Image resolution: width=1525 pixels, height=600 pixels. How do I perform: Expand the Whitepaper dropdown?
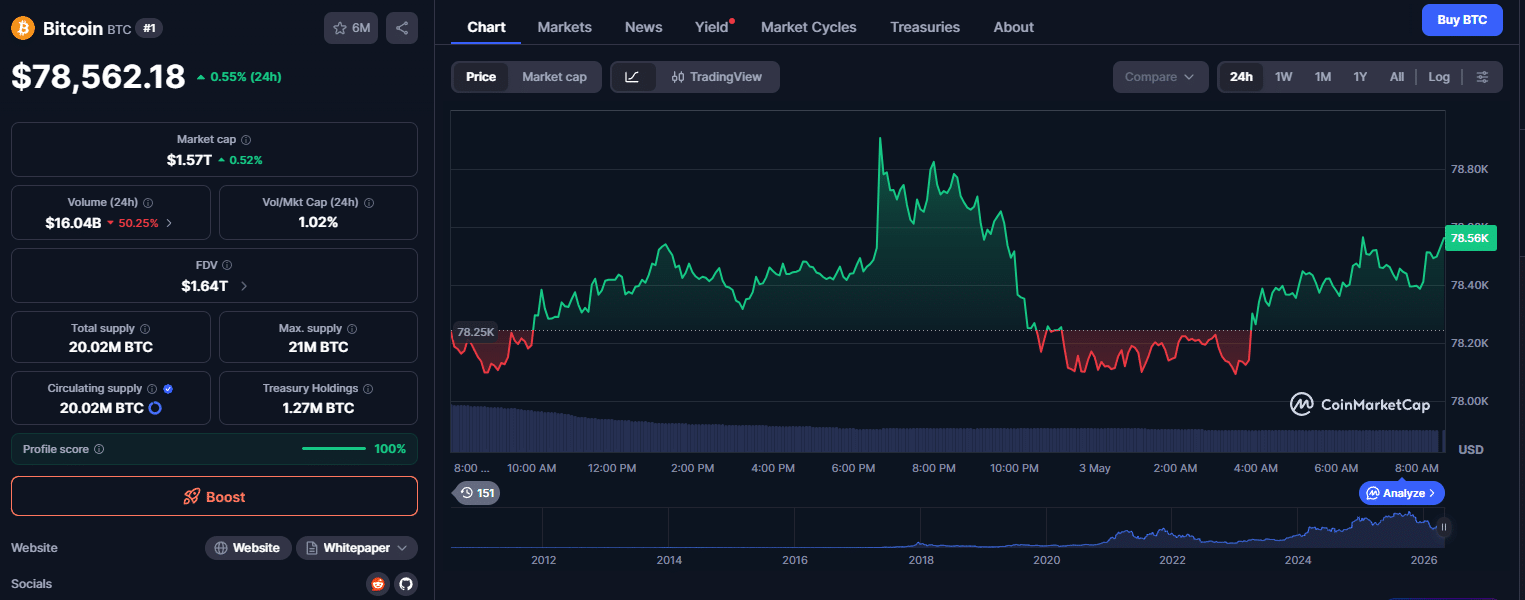pos(357,548)
